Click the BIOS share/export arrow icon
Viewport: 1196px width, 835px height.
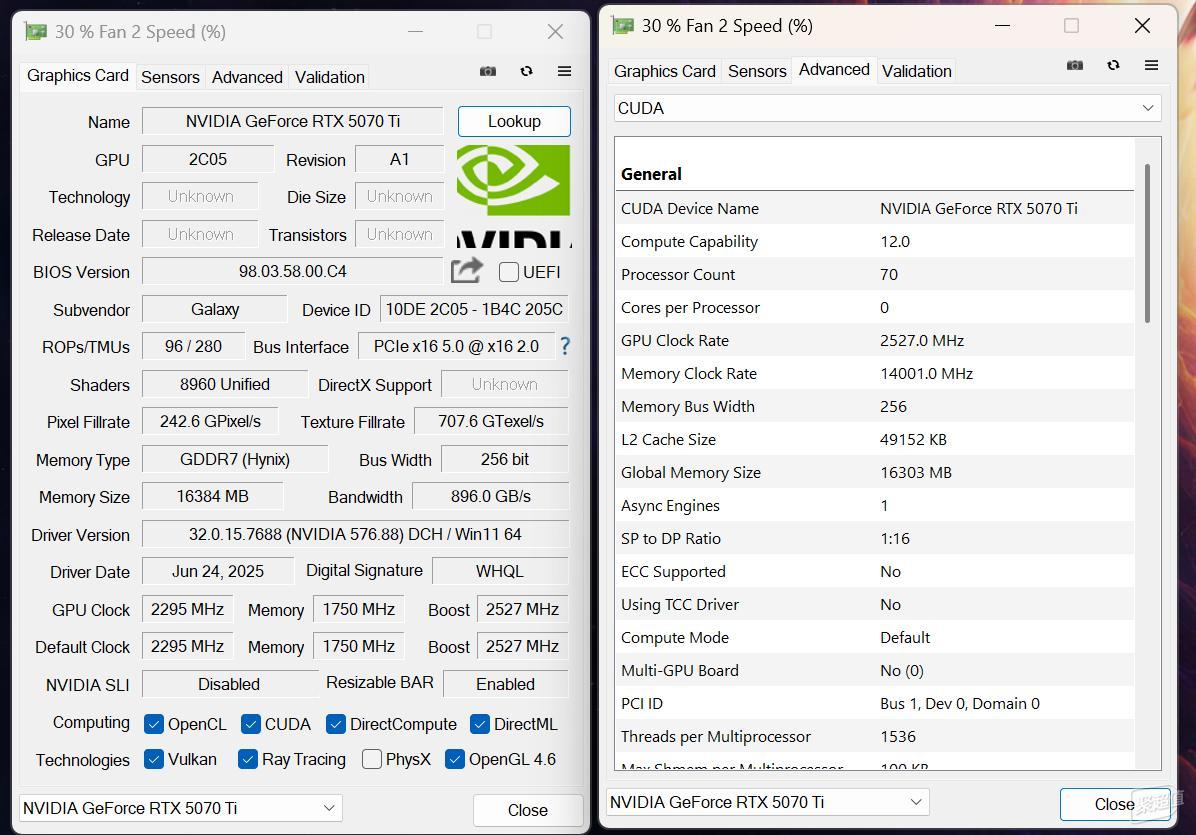(467, 271)
